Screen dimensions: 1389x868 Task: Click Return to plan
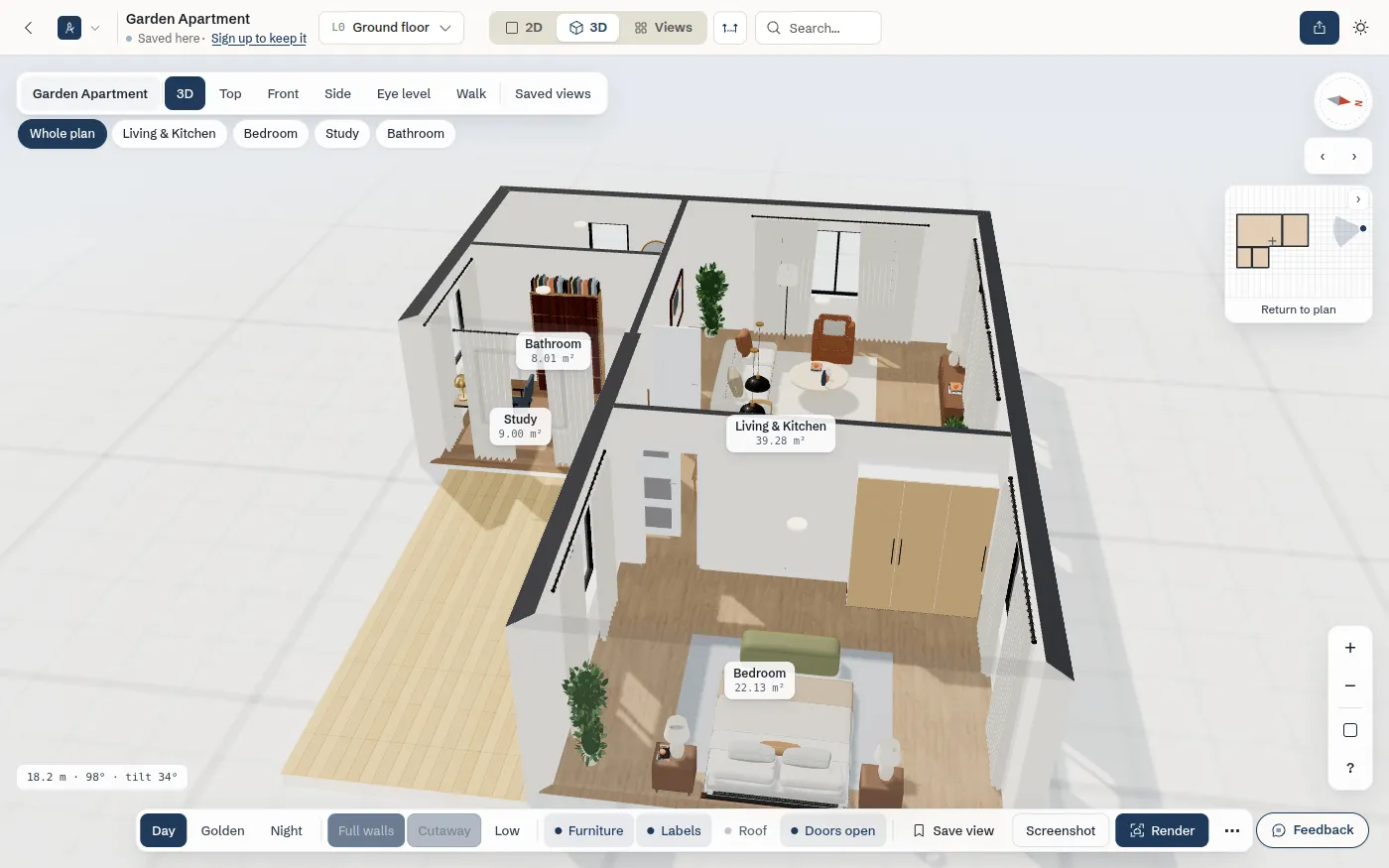coord(1299,310)
